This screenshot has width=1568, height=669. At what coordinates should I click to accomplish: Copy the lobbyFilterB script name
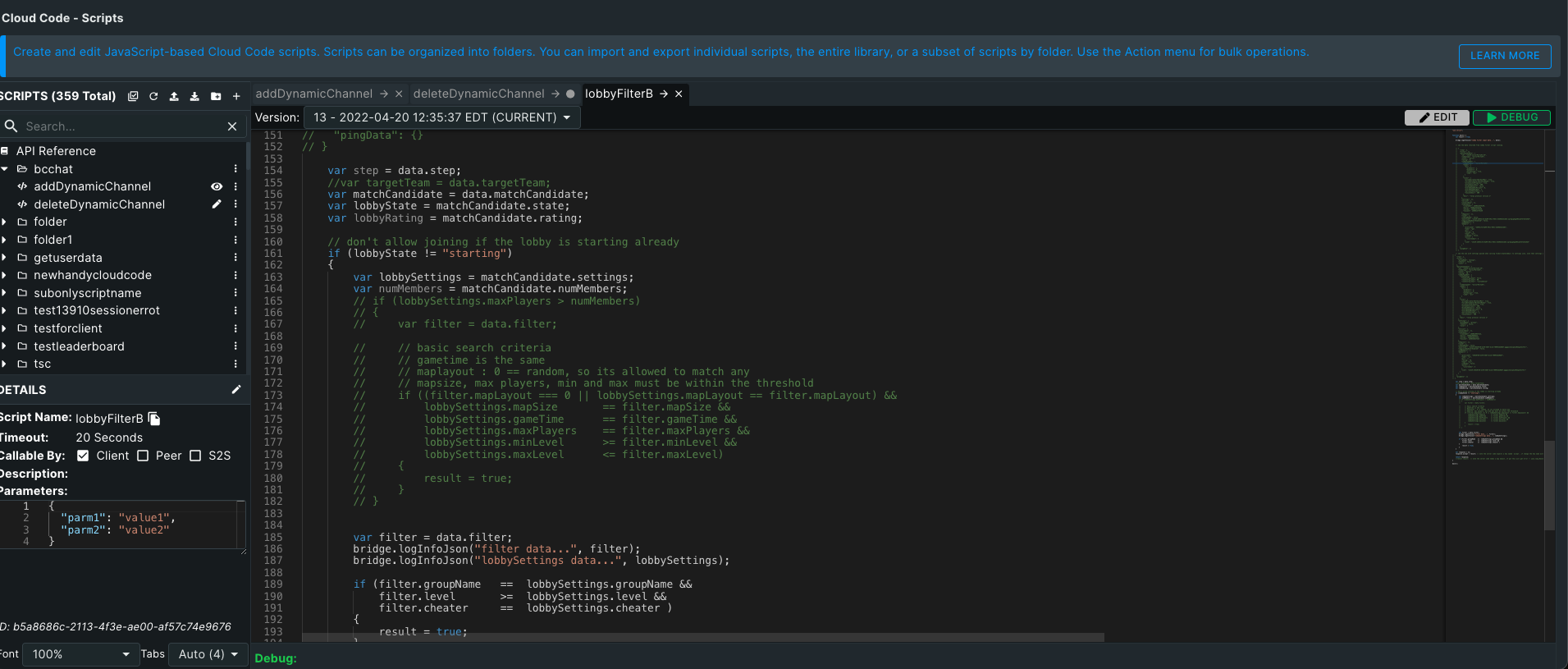(154, 419)
